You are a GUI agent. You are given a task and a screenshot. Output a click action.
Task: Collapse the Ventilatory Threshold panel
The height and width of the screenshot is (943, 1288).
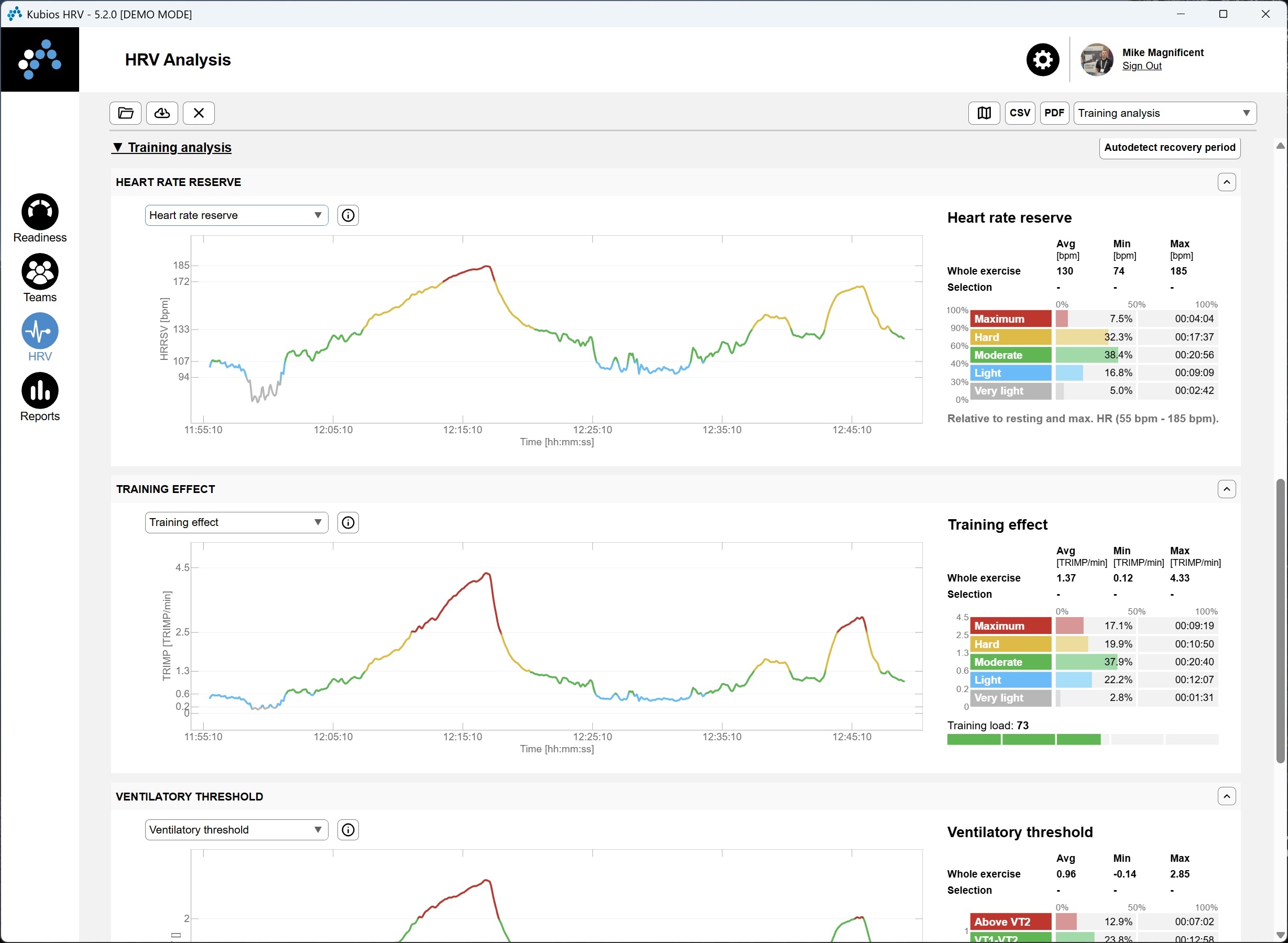pyautogui.click(x=1226, y=796)
